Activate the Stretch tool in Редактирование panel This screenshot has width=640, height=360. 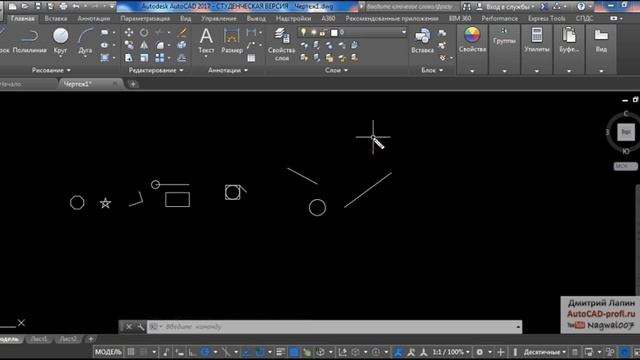click(129, 58)
